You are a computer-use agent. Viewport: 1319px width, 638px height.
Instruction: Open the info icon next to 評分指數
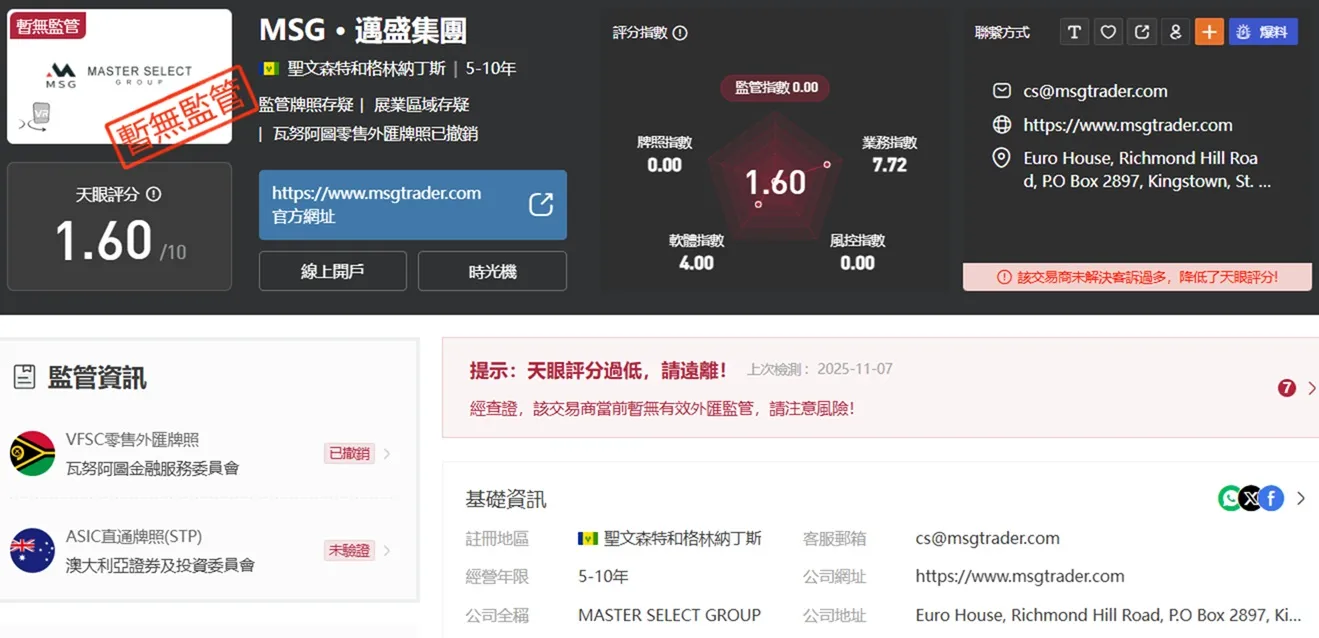[680, 33]
